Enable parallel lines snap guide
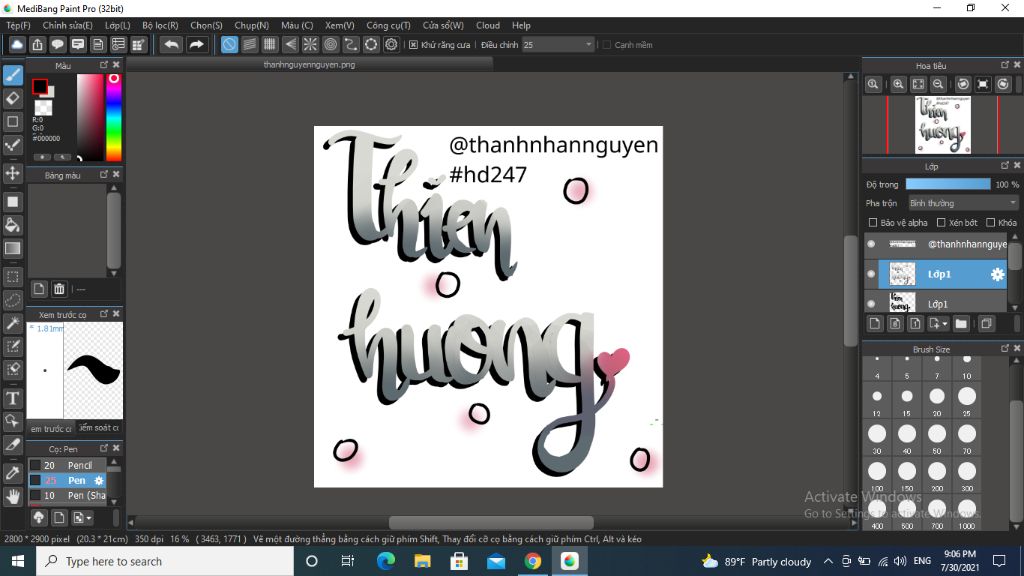The height and width of the screenshot is (576, 1024). (x=249, y=44)
